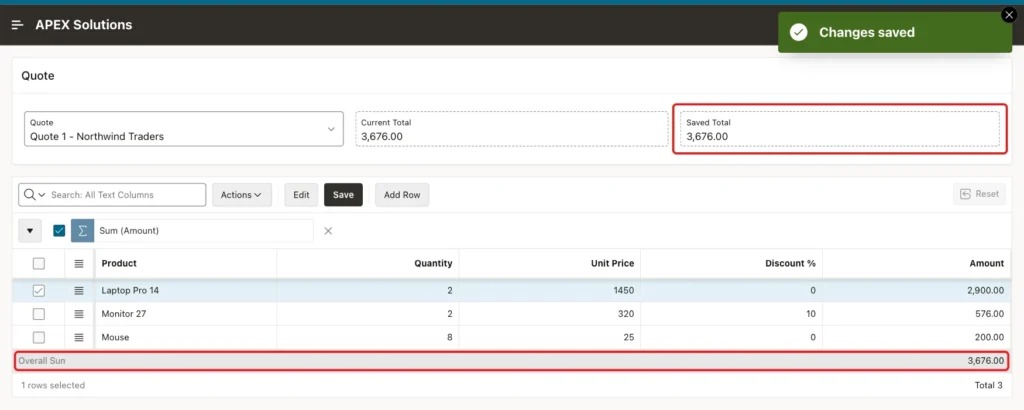Deselect the Laptop Pro 14 row checkbox
Image resolution: width=1024 pixels, height=410 pixels.
[x=39, y=291]
